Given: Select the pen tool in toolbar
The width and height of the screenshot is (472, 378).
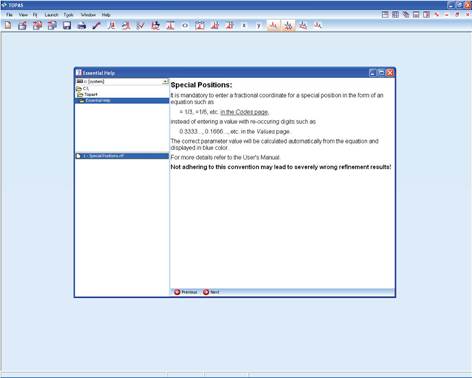Looking at the screenshot, I should point(97,25).
